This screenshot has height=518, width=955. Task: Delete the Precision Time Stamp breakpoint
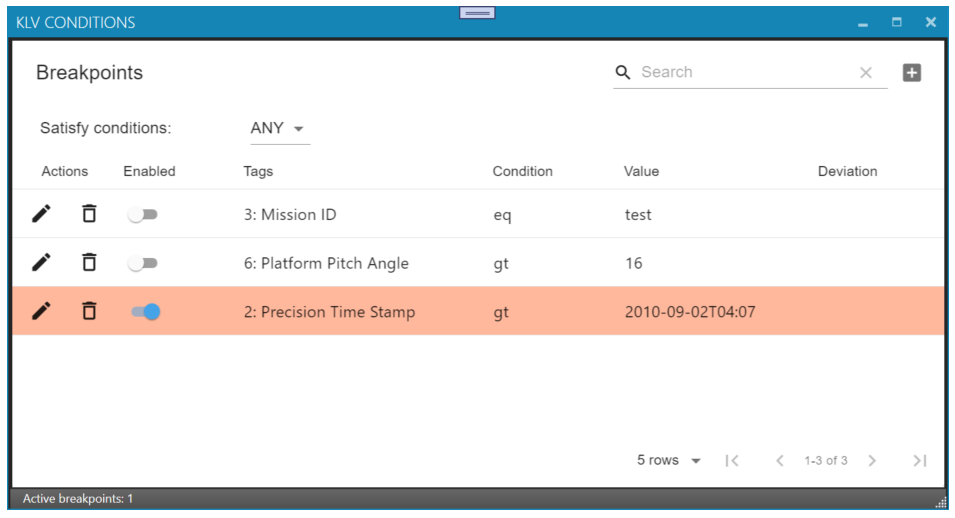click(89, 312)
